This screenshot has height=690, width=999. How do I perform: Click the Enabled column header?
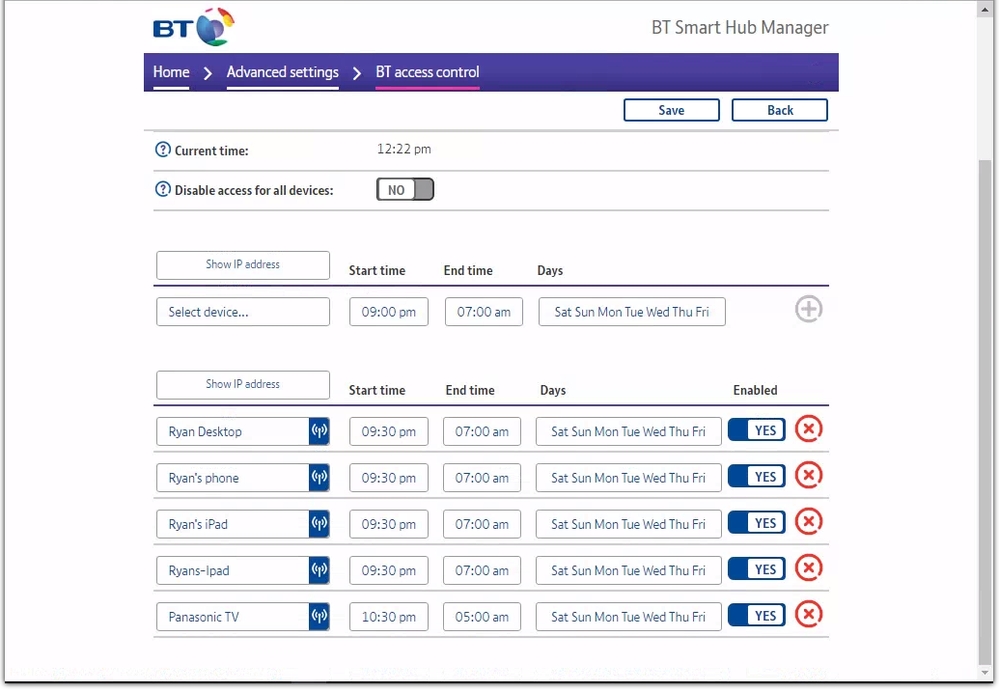(755, 390)
